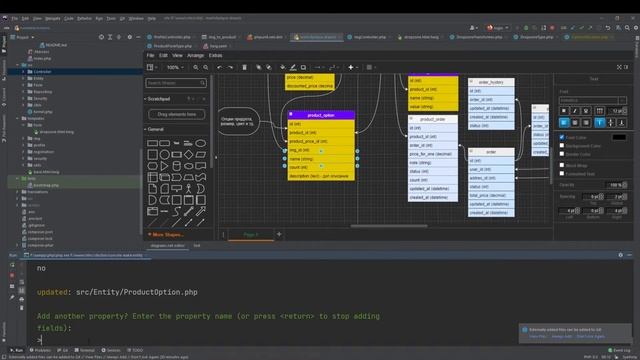Select the actor stick figure shape
The image size is (640, 360).
pyautogui.click(x=188, y=189)
